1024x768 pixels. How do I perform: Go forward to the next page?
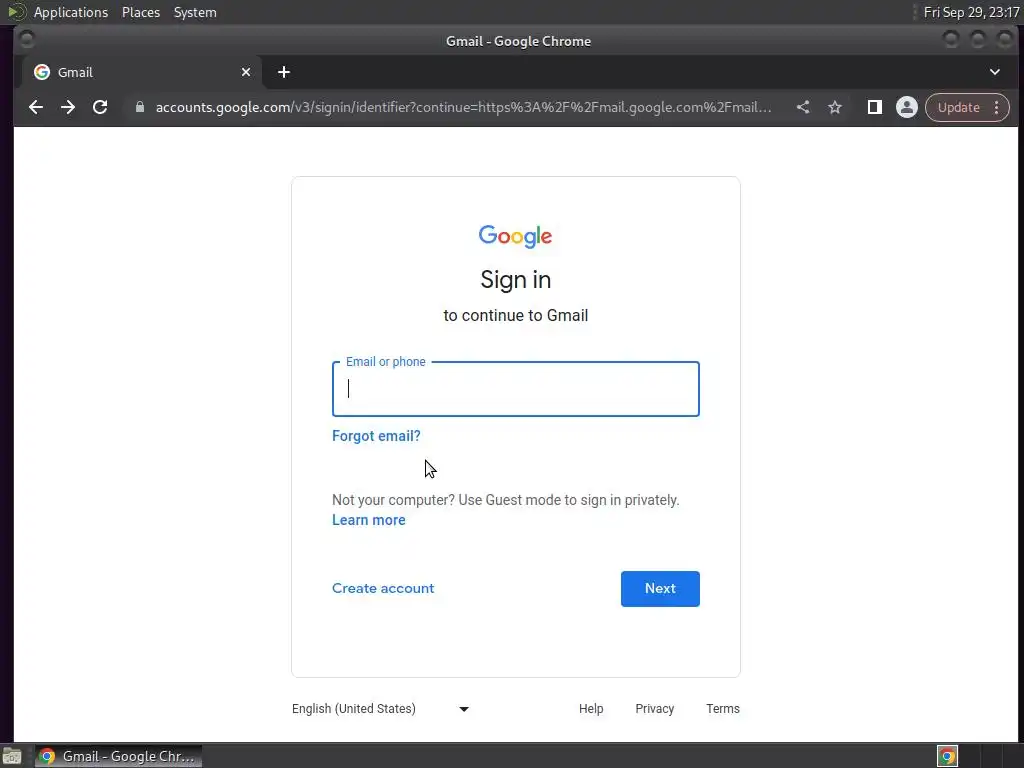(x=68, y=107)
